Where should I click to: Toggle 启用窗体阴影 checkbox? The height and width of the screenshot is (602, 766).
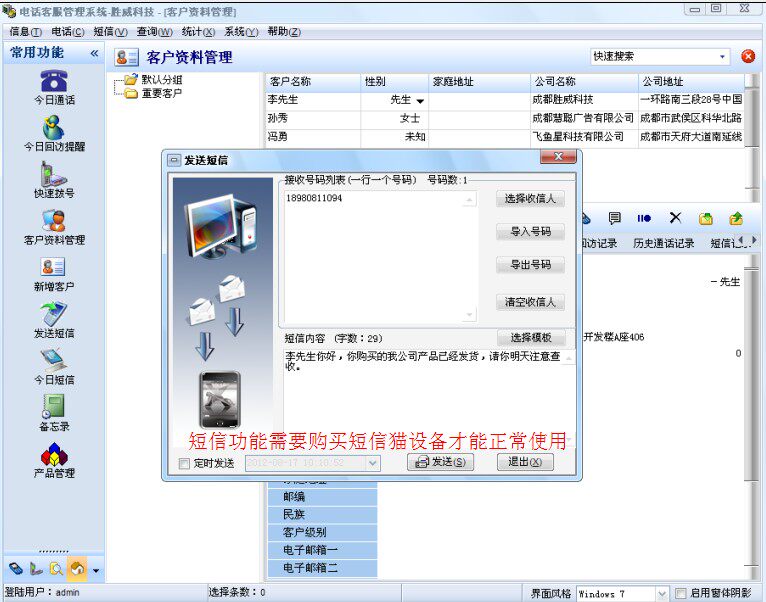click(x=681, y=593)
